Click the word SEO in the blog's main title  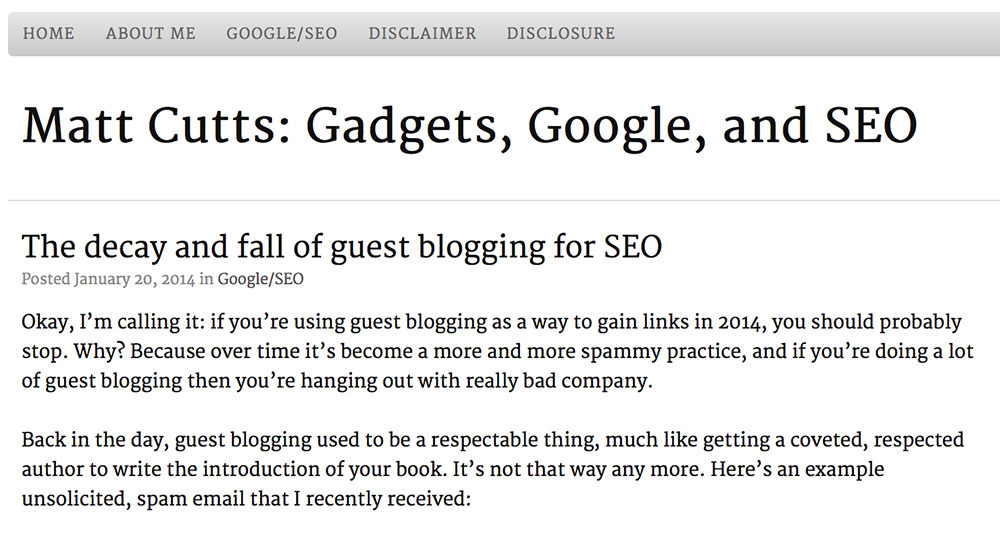[x=871, y=126]
